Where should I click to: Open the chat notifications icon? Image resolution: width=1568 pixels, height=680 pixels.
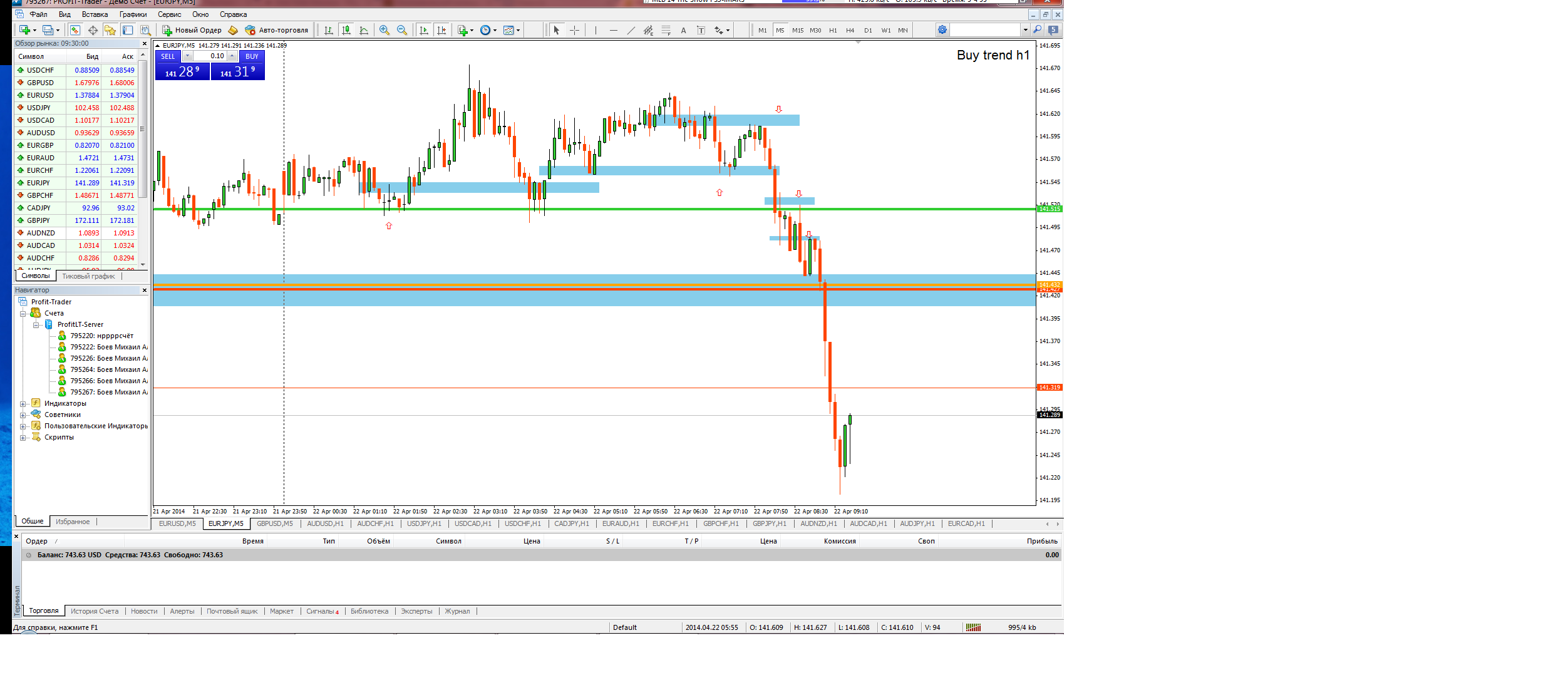click(1054, 29)
